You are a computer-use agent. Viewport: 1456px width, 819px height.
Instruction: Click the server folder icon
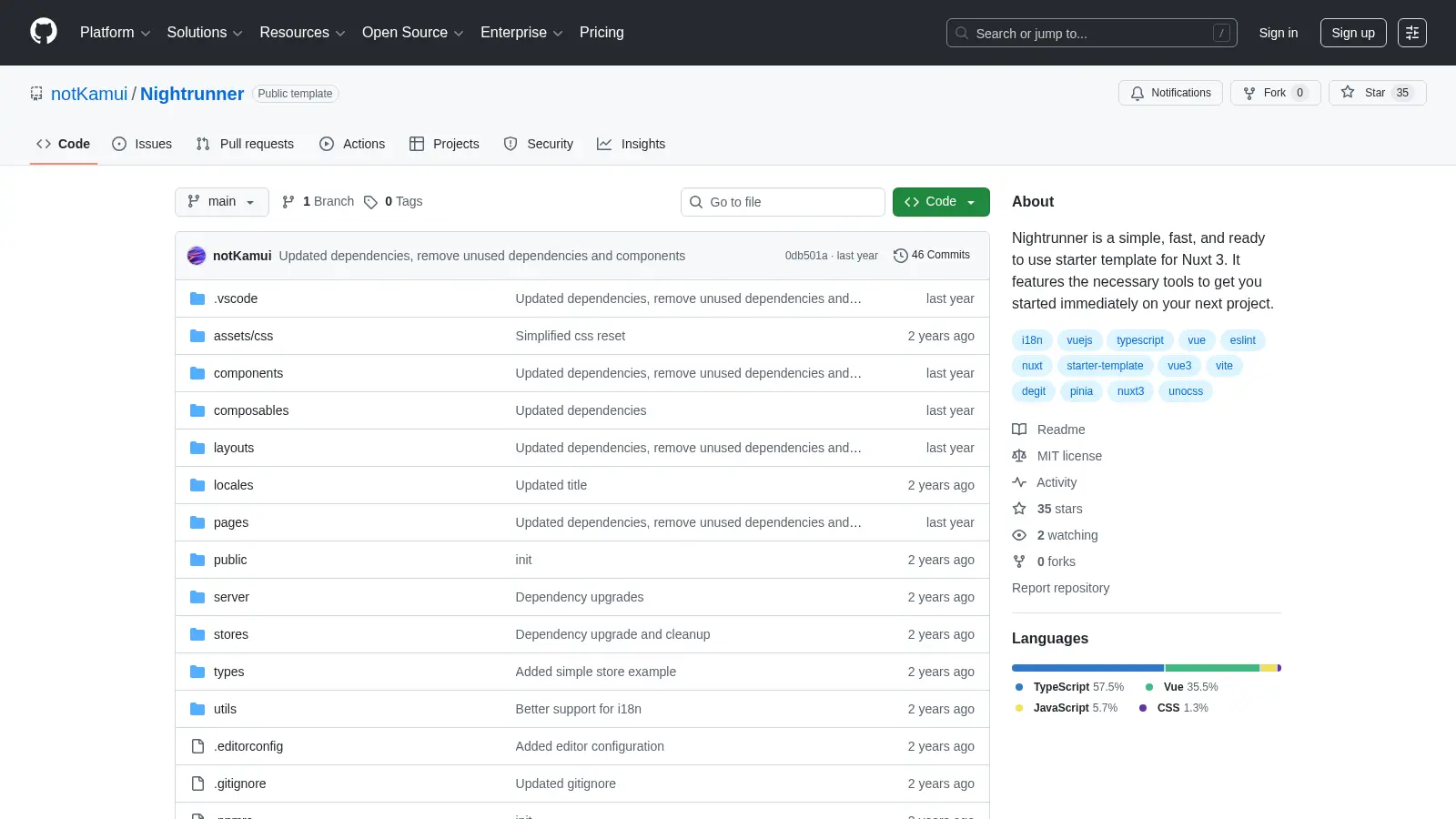click(x=197, y=597)
